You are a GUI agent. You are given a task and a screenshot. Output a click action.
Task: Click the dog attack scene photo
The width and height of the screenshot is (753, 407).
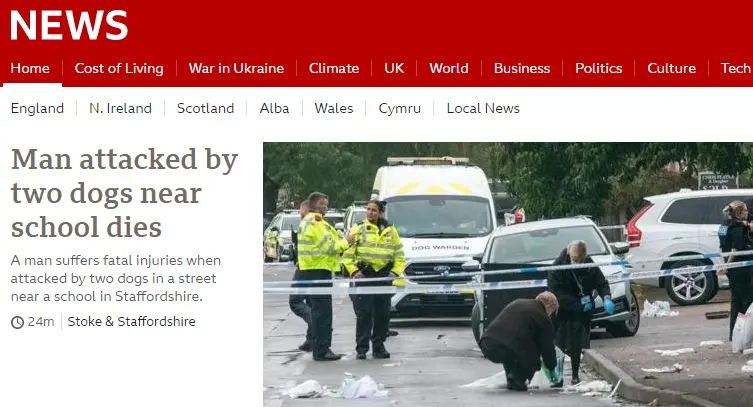click(x=508, y=275)
